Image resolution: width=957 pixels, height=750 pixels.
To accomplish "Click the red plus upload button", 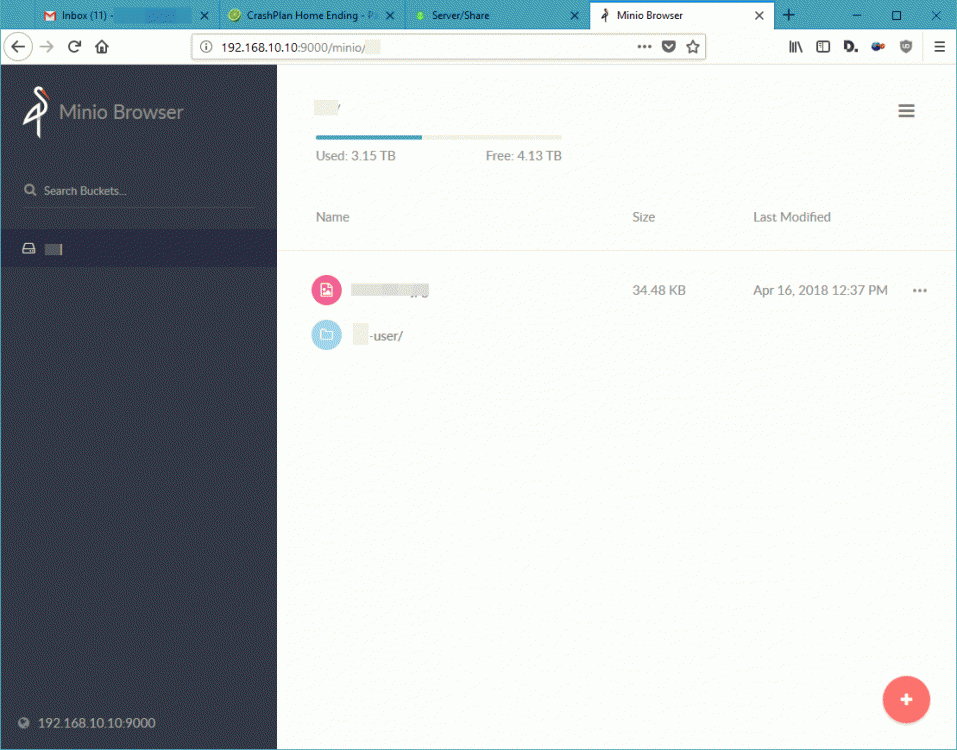I will pyautogui.click(x=906, y=699).
